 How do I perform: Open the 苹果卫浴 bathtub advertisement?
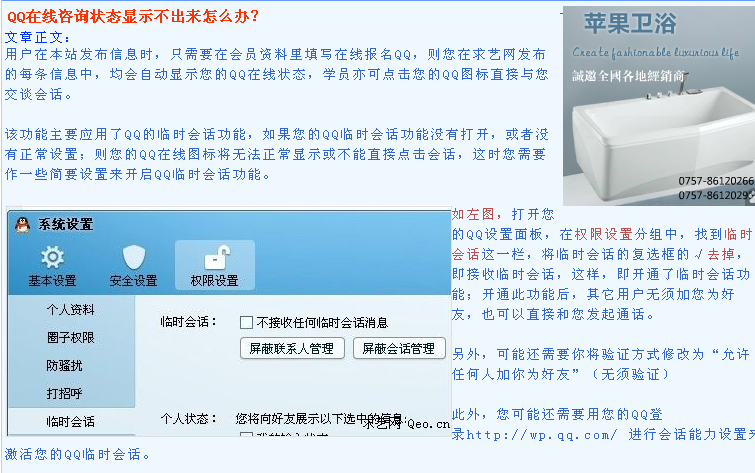coord(659,105)
